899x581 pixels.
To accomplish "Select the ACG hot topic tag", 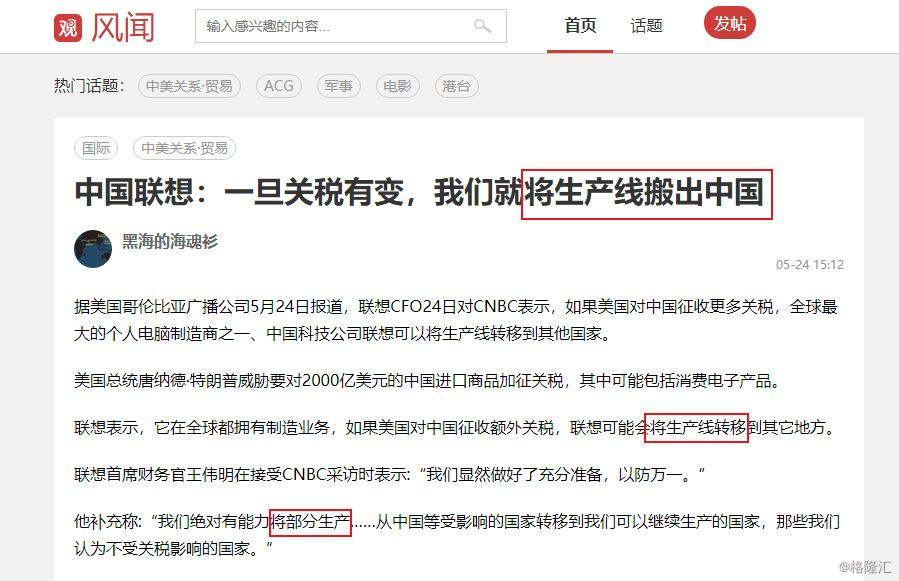I will click(x=279, y=86).
